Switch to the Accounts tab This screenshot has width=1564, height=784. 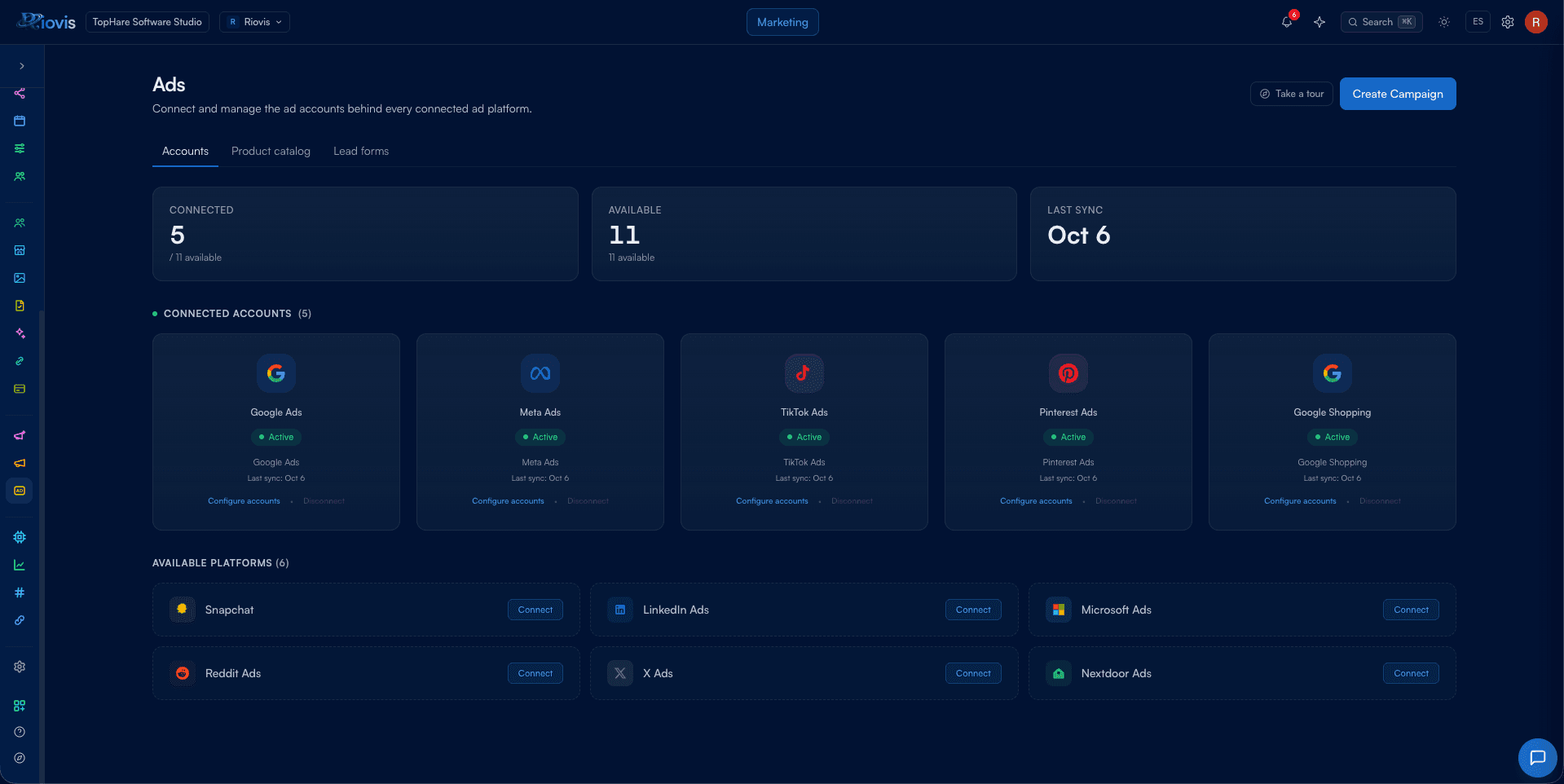(185, 152)
